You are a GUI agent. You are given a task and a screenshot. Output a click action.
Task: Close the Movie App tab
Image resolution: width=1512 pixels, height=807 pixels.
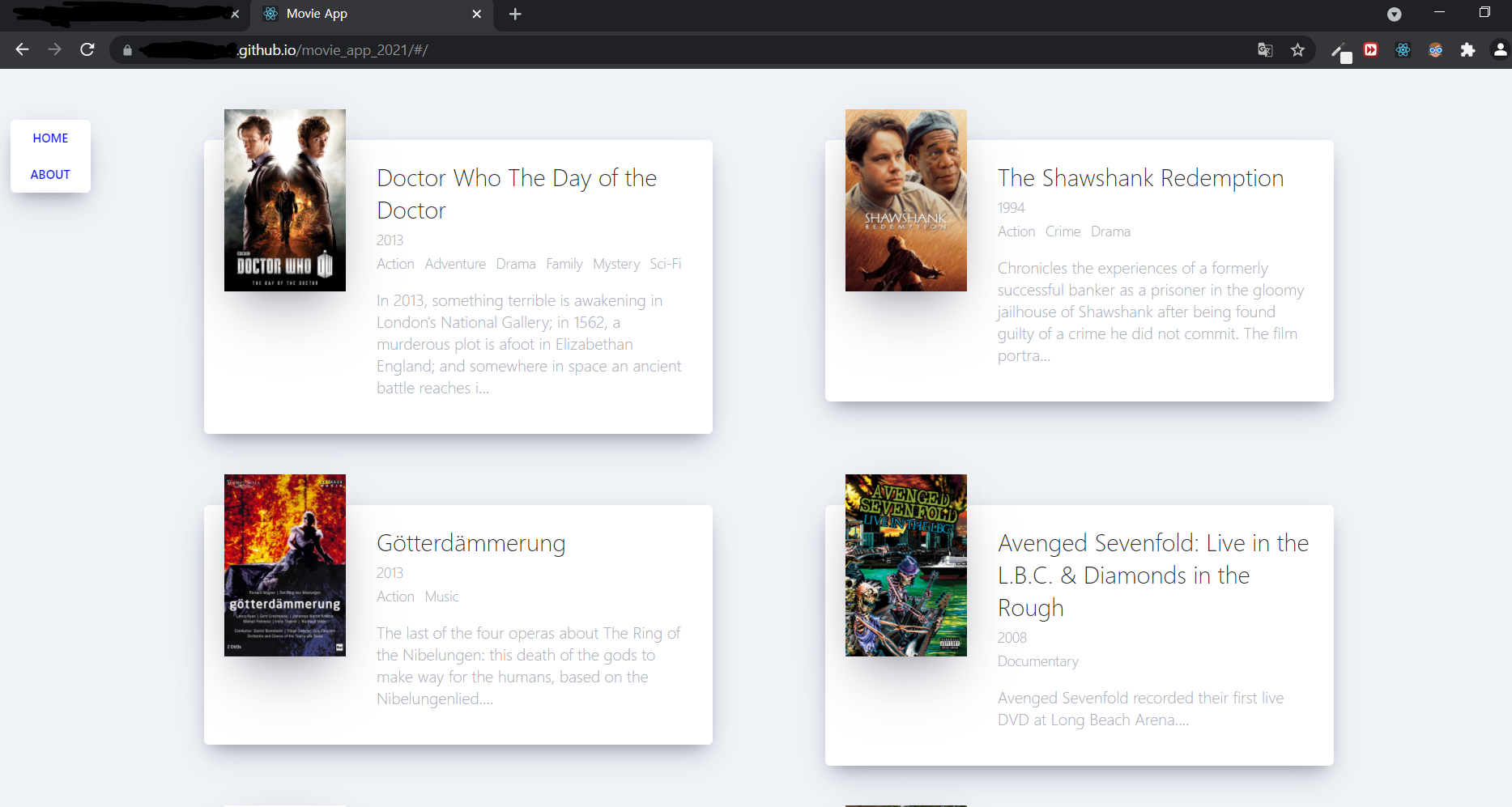(x=476, y=14)
